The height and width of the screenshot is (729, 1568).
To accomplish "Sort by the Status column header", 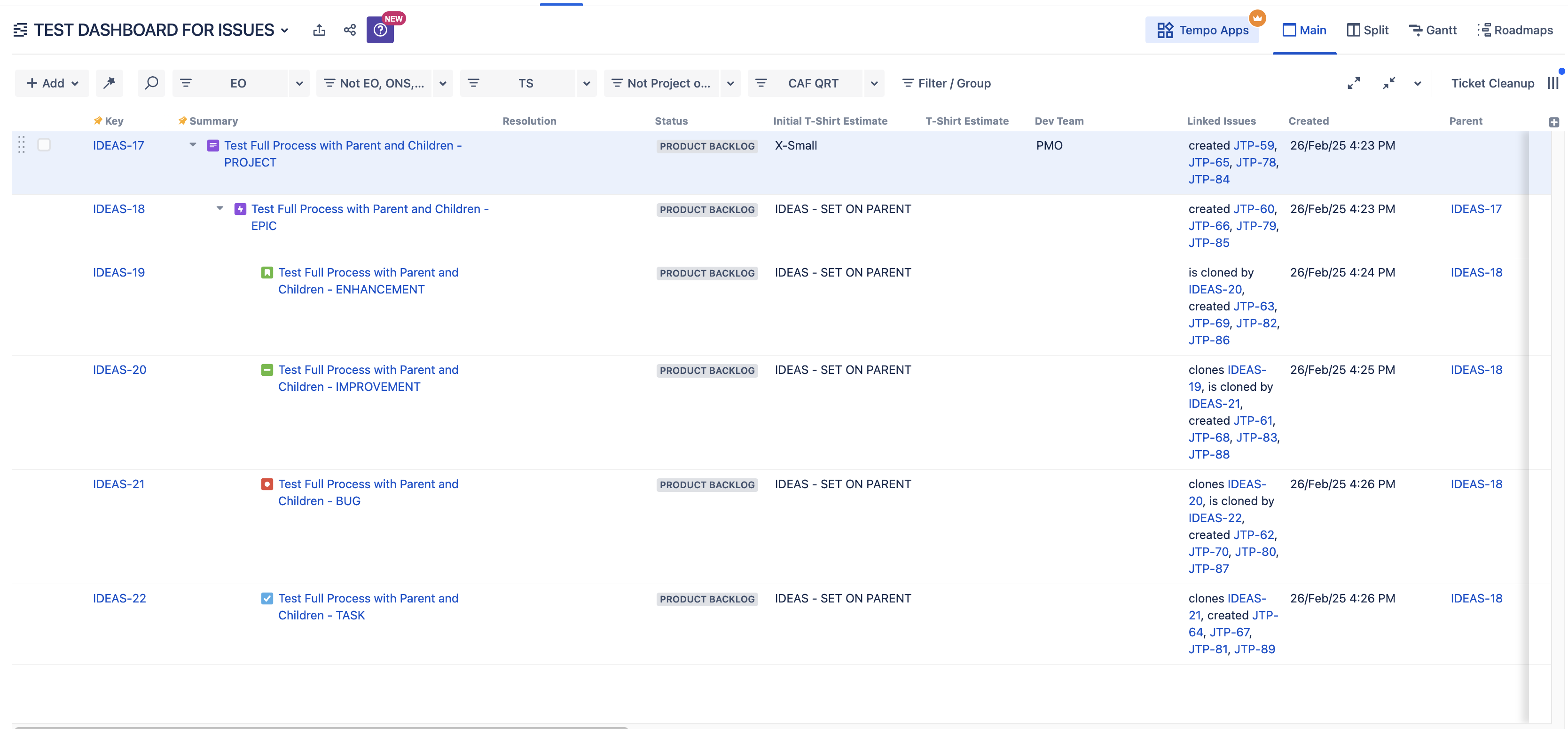I will coord(671,121).
